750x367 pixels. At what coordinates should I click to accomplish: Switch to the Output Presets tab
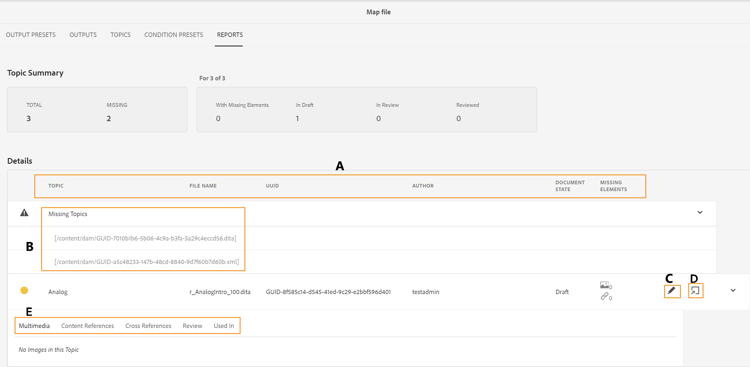(31, 35)
